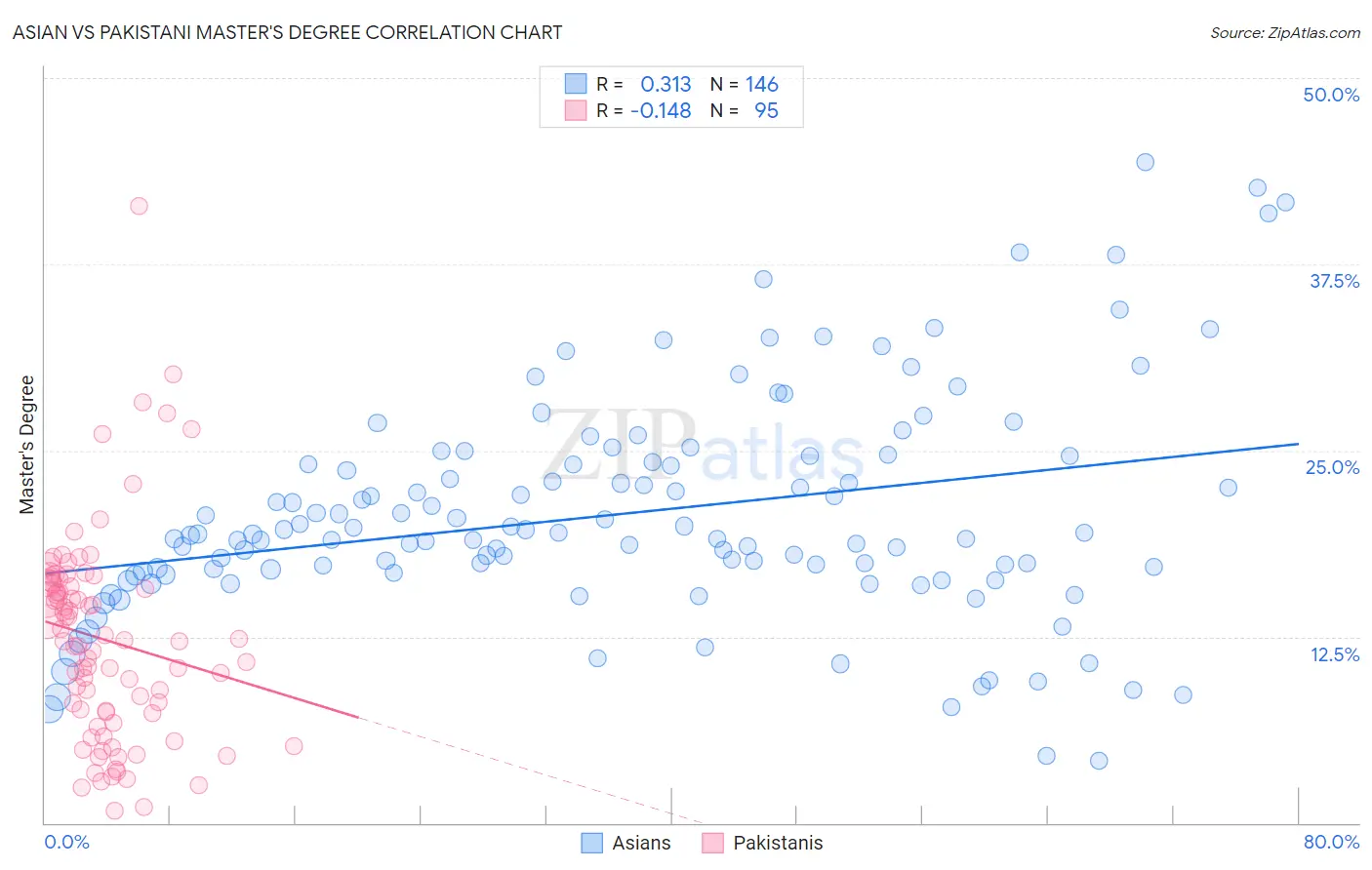The height and width of the screenshot is (870, 1372).
Task: Open the ZipAtlas.com source link
Action: coord(1285,32)
